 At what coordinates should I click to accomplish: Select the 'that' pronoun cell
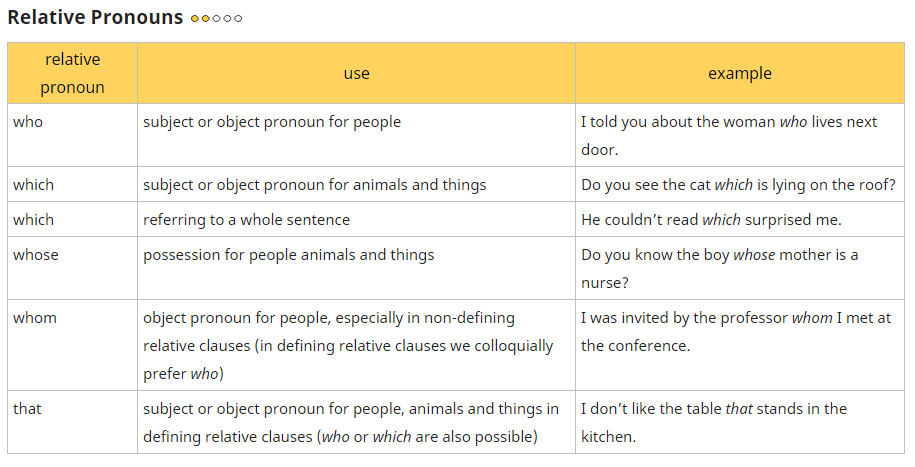pos(28,409)
